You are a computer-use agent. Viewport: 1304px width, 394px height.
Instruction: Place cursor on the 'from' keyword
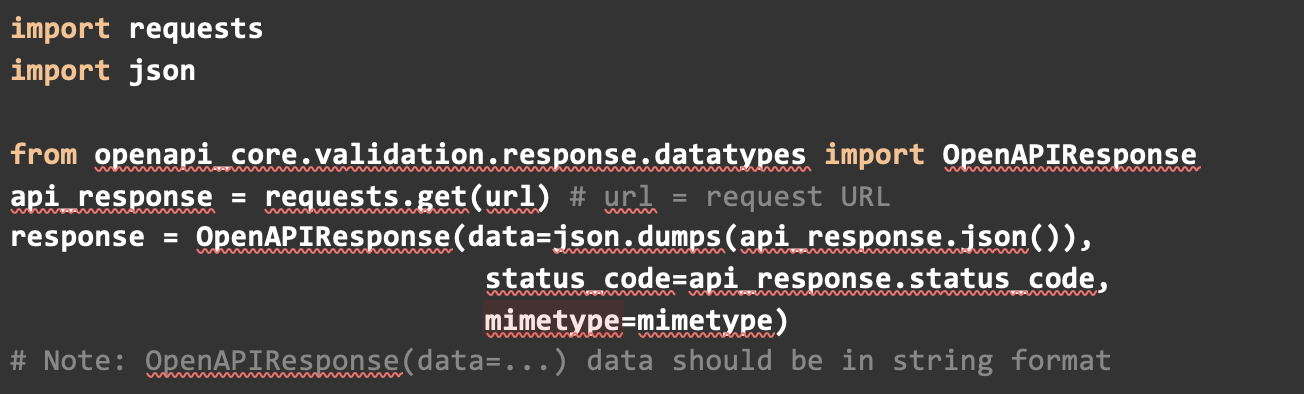tap(44, 155)
